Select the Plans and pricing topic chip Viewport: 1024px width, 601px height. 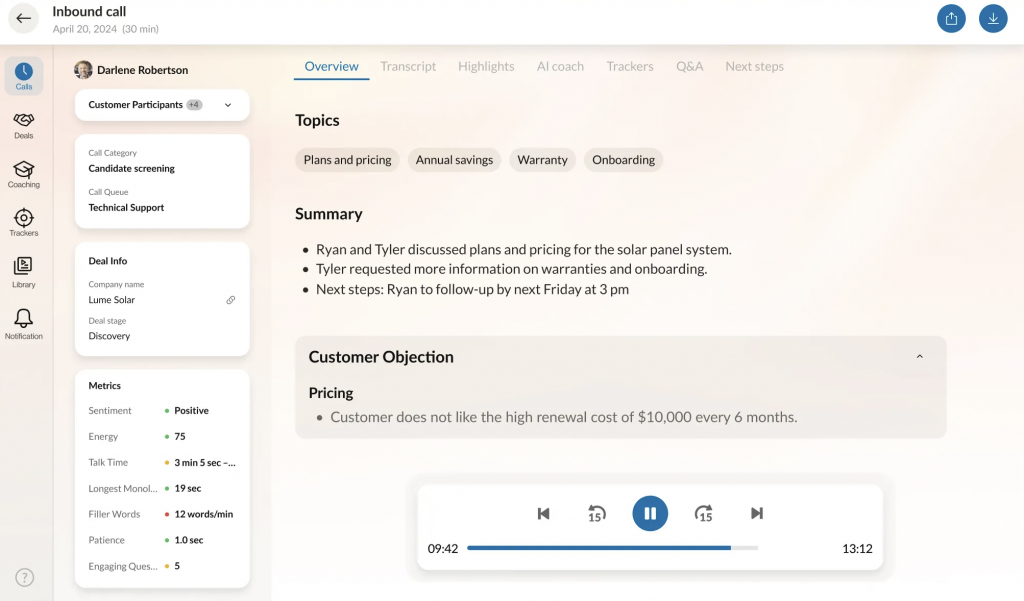[x=347, y=159]
